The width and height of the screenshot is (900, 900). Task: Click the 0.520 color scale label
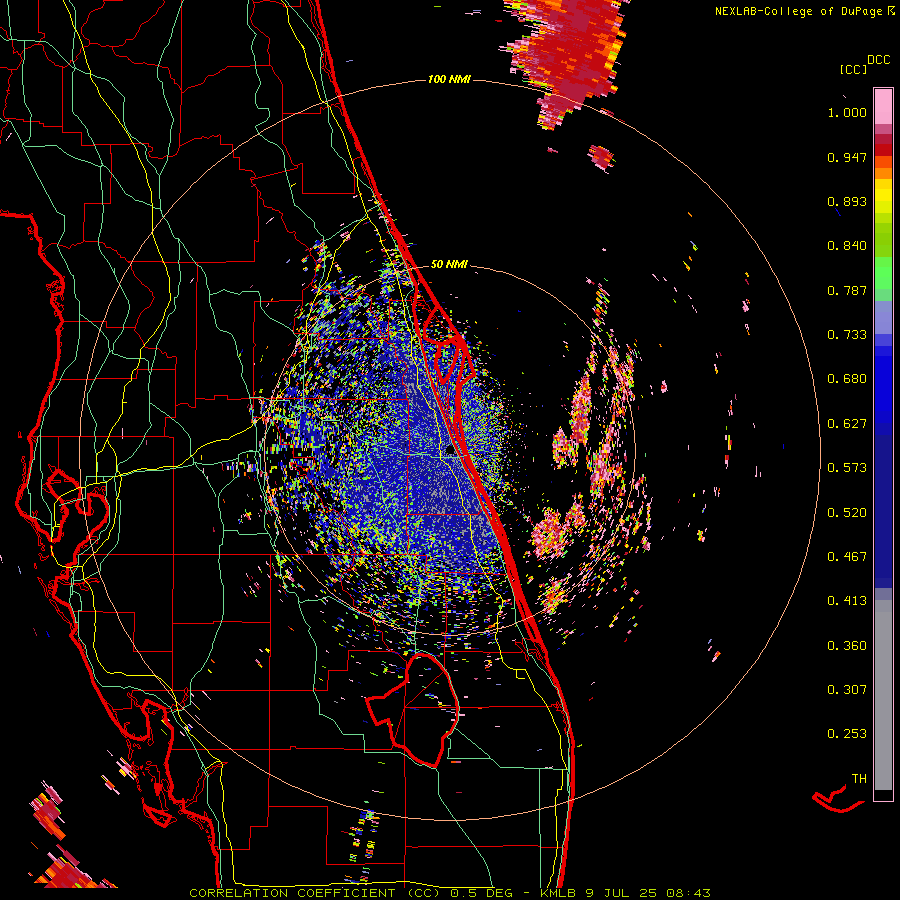[847, 513]
